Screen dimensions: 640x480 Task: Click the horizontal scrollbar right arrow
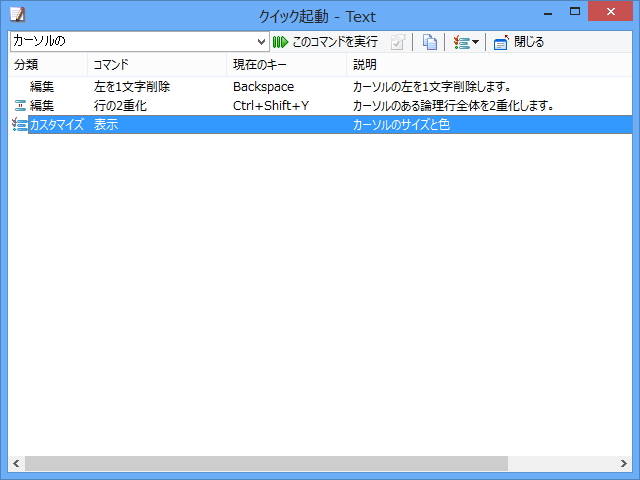(x=624, y=463)
